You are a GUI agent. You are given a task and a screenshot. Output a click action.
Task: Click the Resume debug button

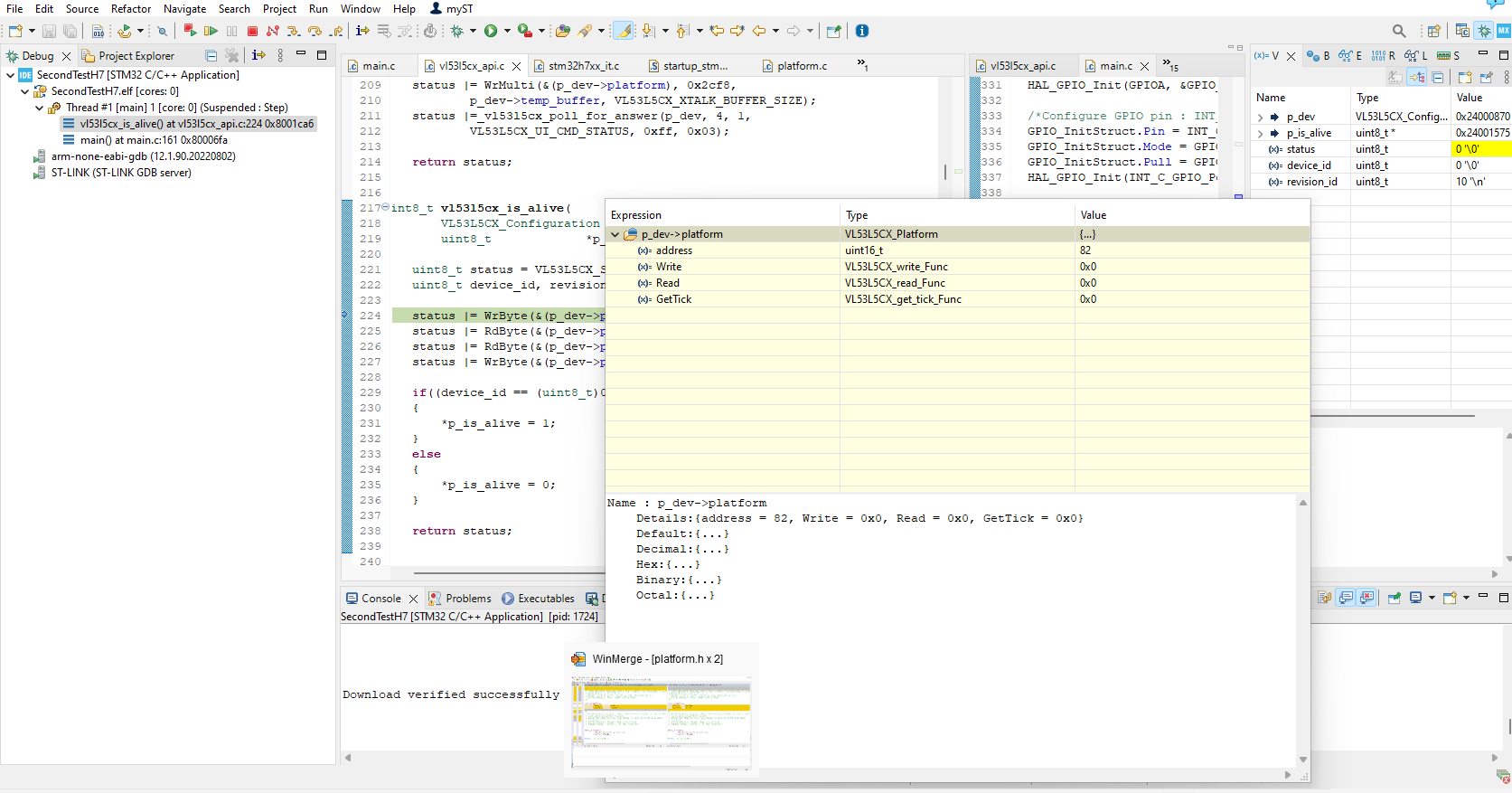click(x=211, y=31)
